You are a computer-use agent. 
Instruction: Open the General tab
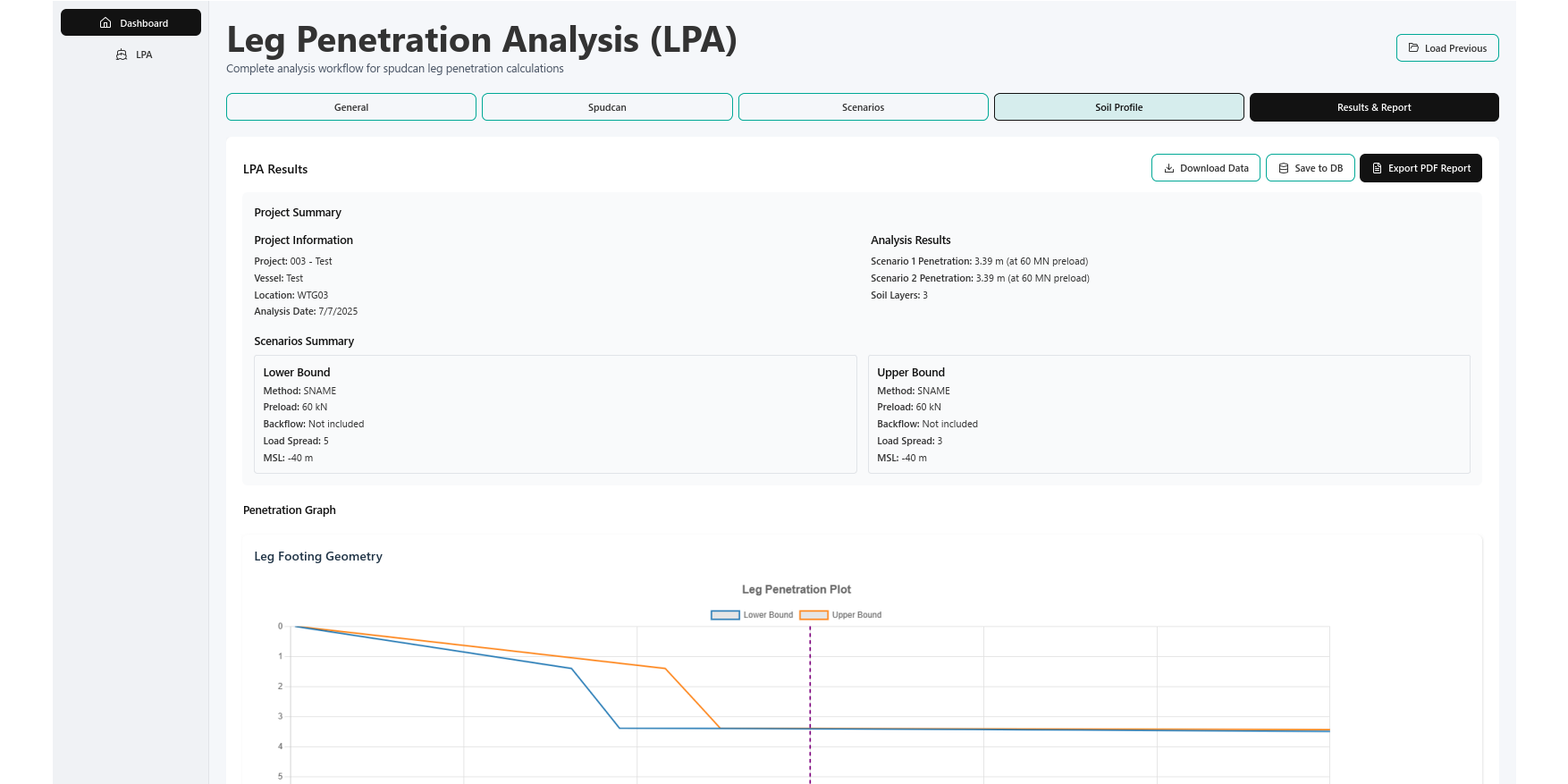(x=350, y=107)
